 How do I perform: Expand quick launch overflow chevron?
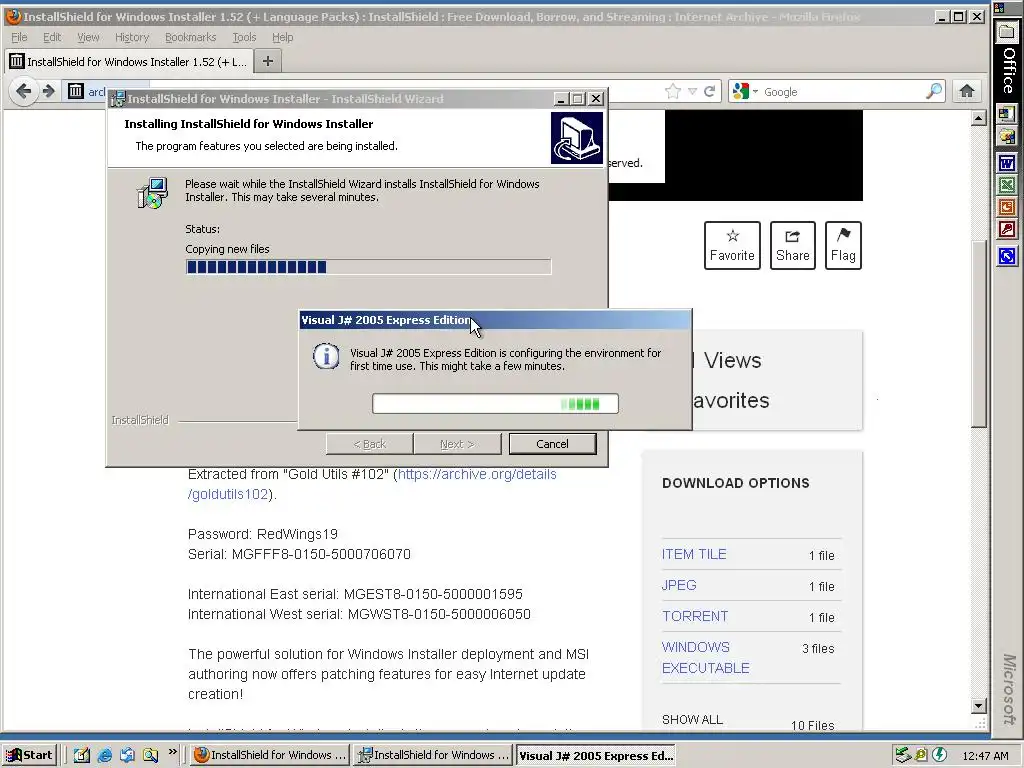pyautogui.click(x=172, y=752)
